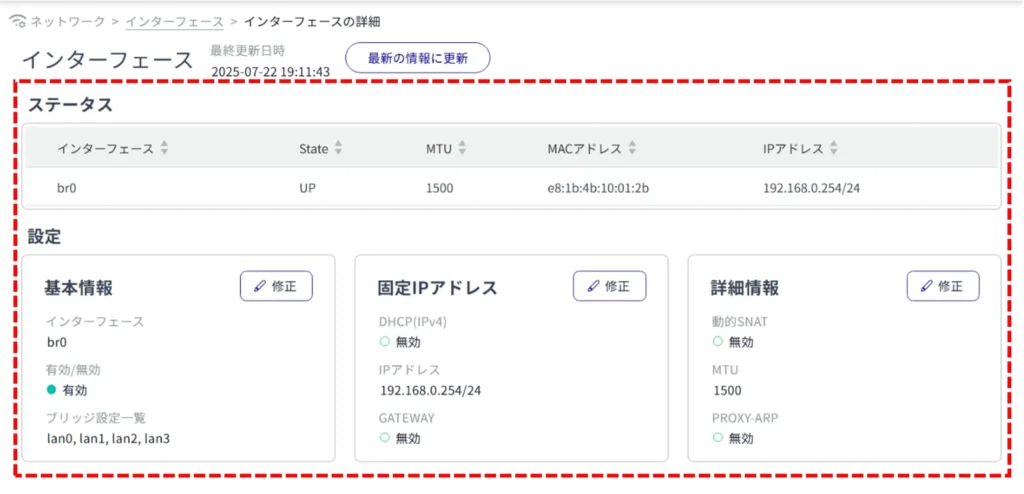Open the インターフェース breadcrumb link
Image resolution: width=1024 pixels, height=494 pixels.
tap(175, 21)
